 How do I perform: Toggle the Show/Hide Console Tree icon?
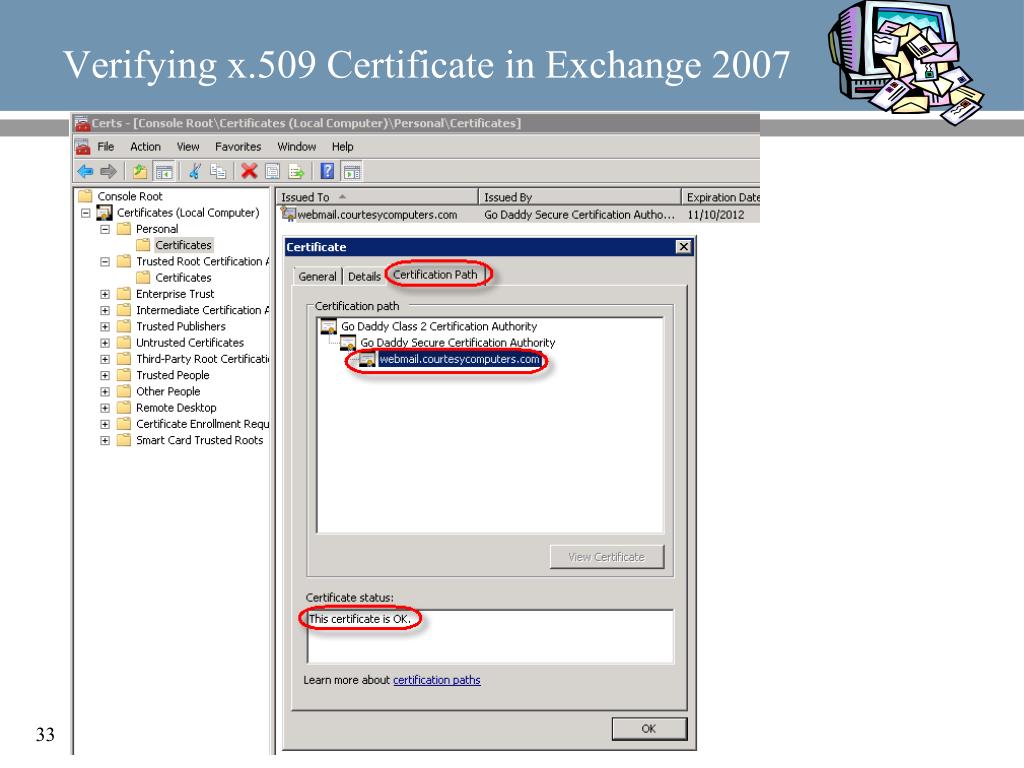coord(165,172)
